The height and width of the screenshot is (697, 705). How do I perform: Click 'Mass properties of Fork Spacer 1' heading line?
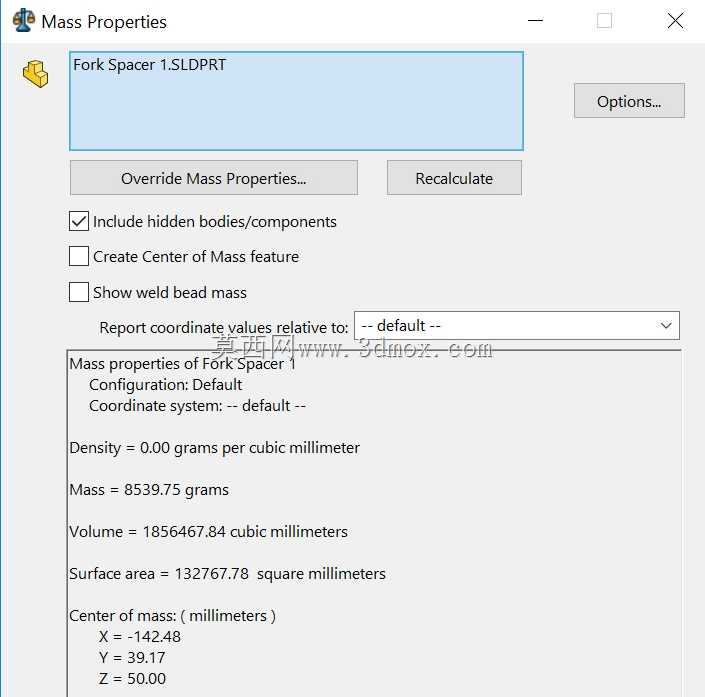pyautogui.click(x=183, y=364)
